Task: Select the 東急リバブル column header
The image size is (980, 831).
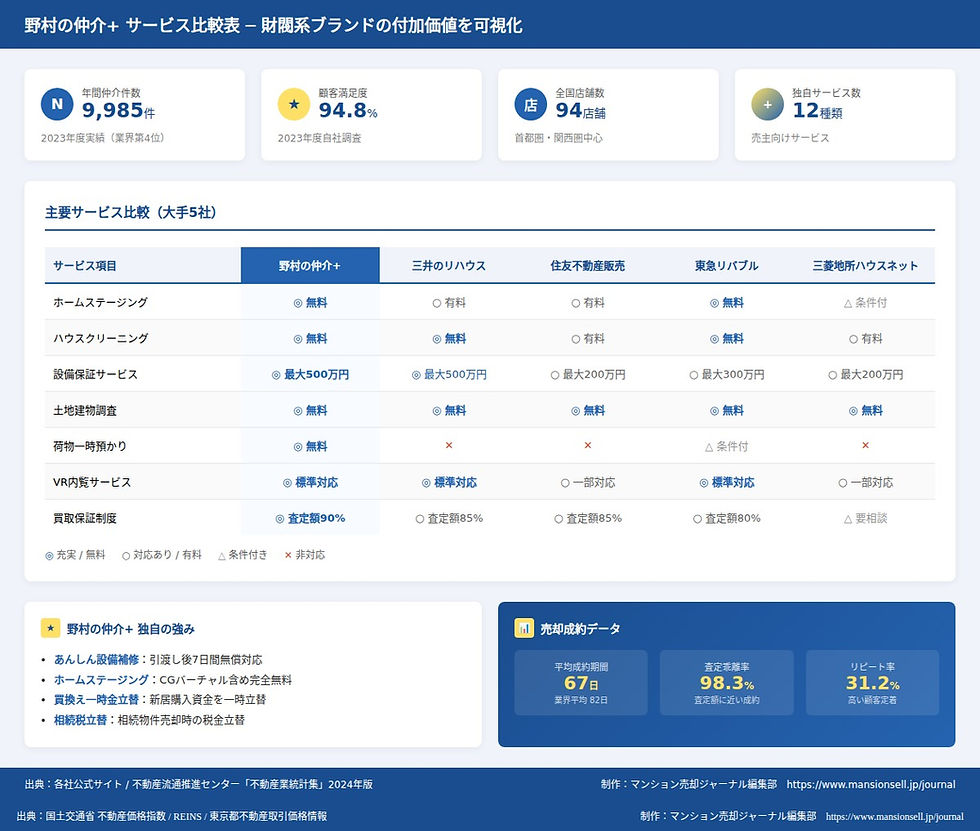Action: (726, 266)
